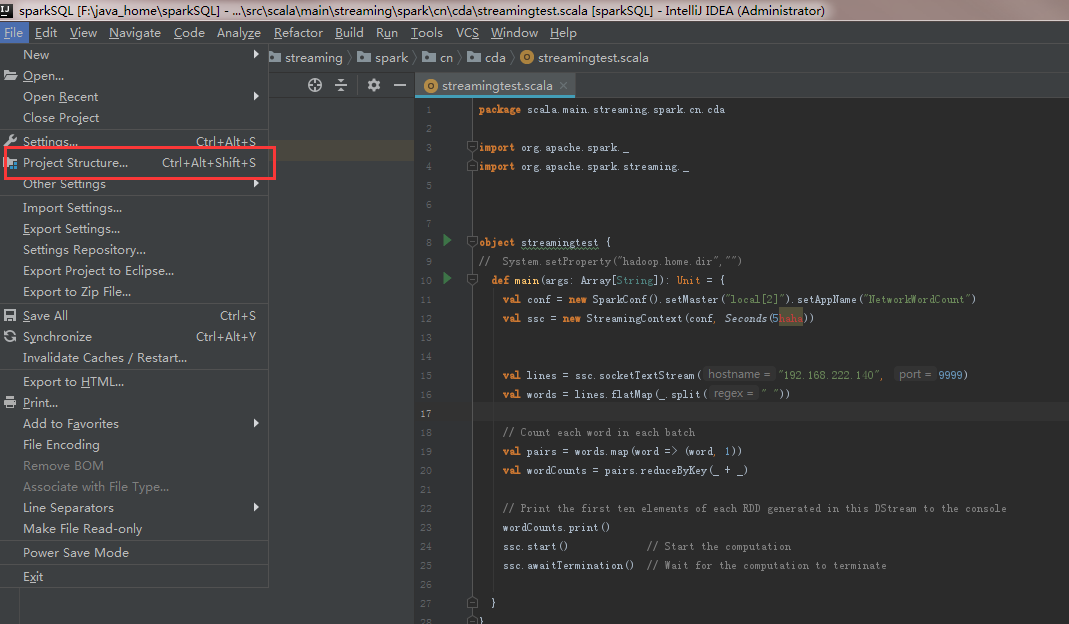Select Import Settings... menu item
1069x624 pixels.
tap(134, 208)
